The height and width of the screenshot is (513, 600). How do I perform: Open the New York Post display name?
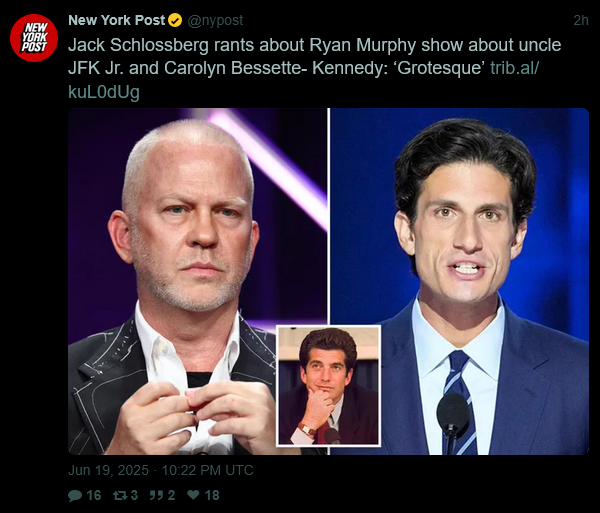click(117, 20)
